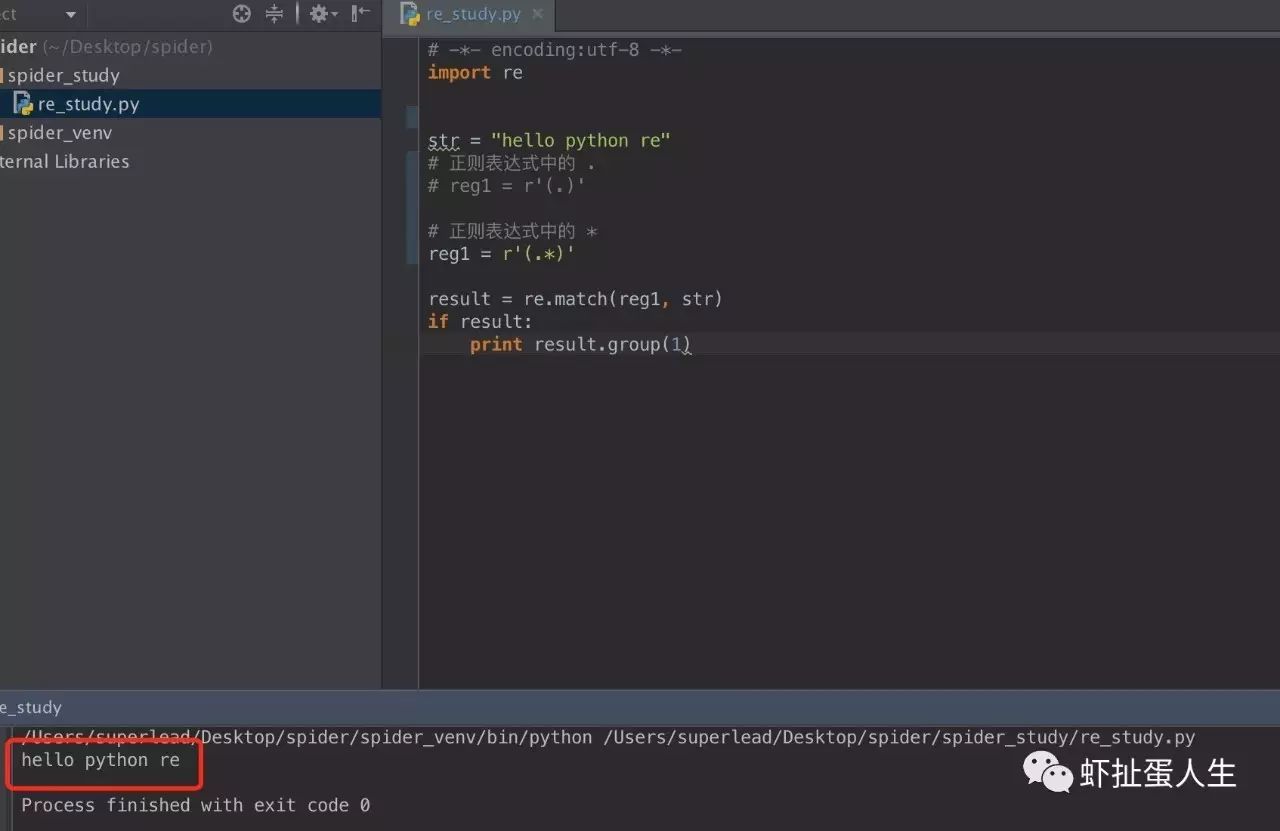Select the spider_study folder in project tree
The width and height of the screenshot is (1280, 831).
pos(63,75)
